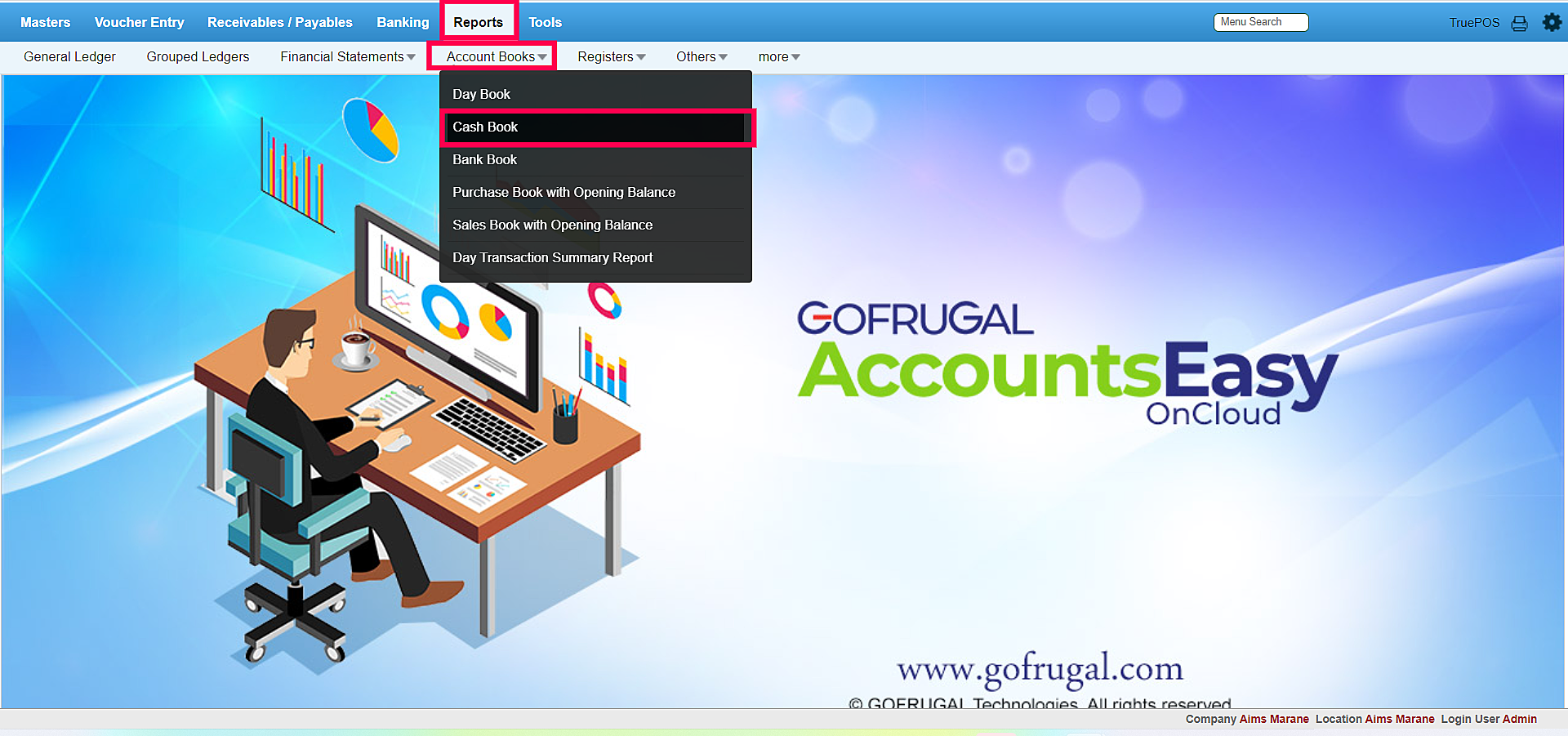Select the Reports menu
The height and width of the screenshot is (736, 1568).
coord(479,23)
